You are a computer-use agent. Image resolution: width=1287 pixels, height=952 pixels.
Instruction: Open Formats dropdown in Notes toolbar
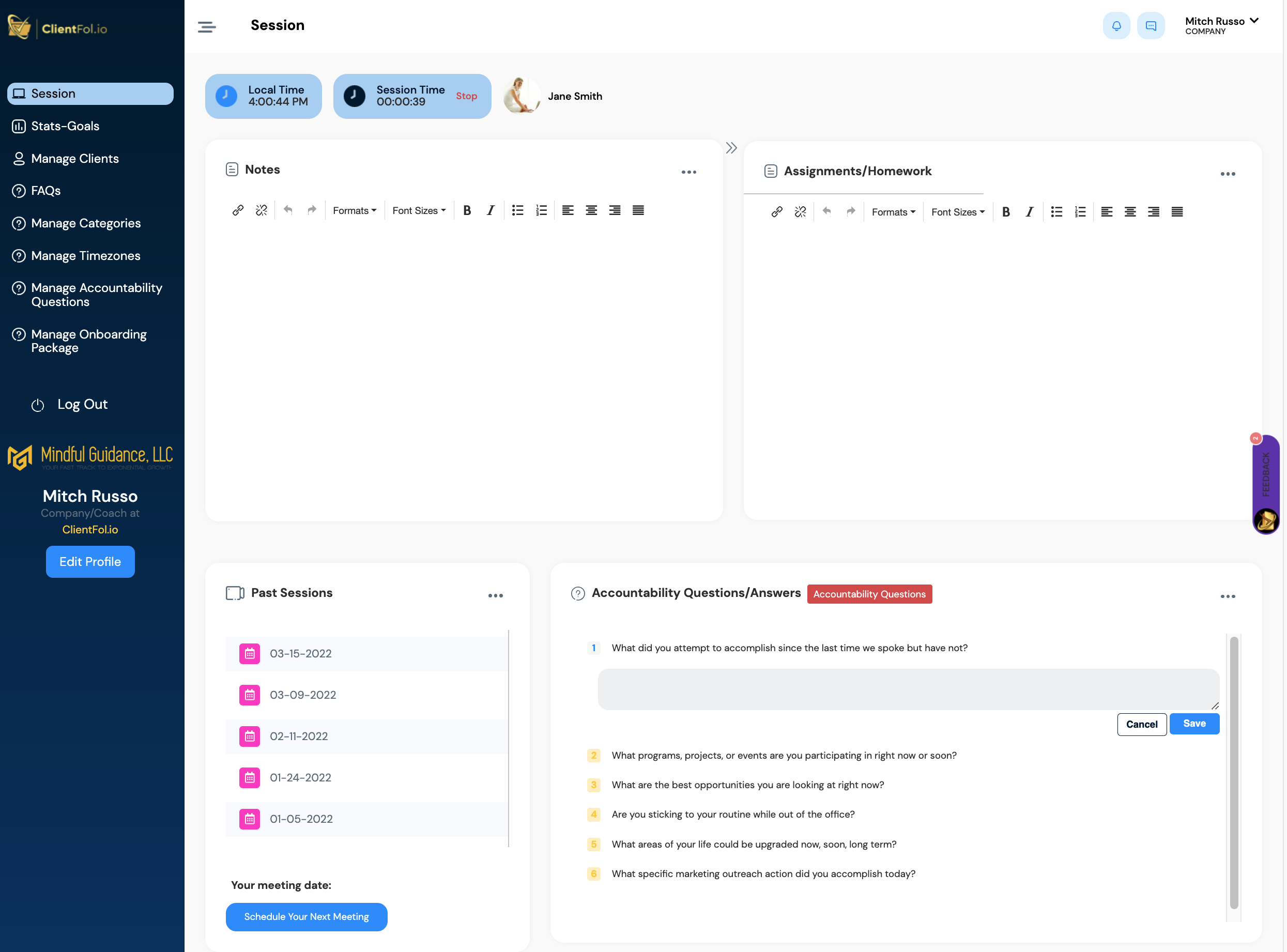click(355, 210)
